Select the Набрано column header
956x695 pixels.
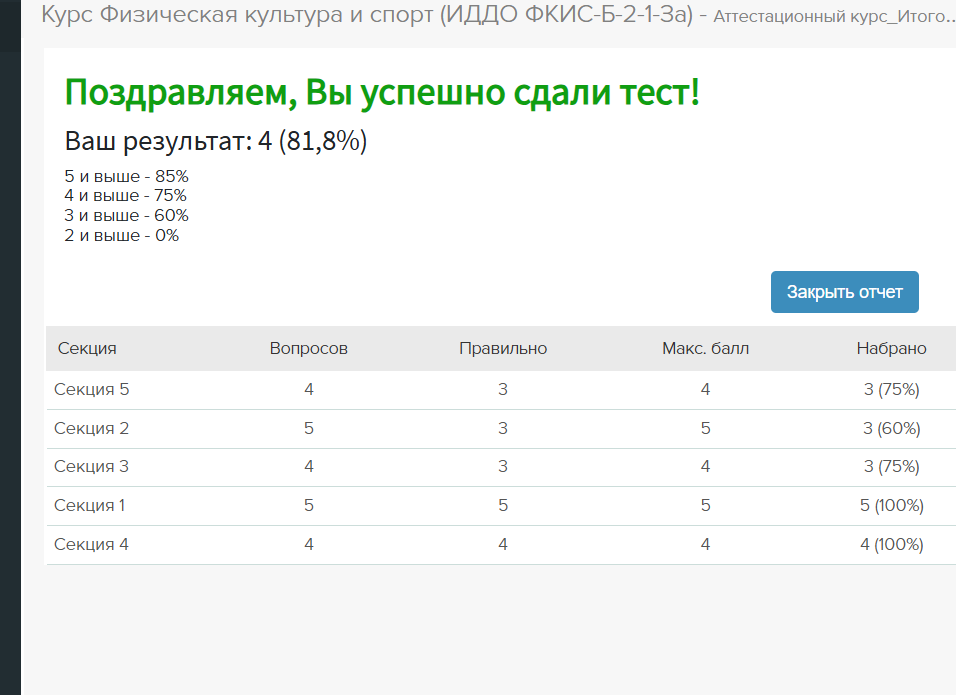coord(891,348)
